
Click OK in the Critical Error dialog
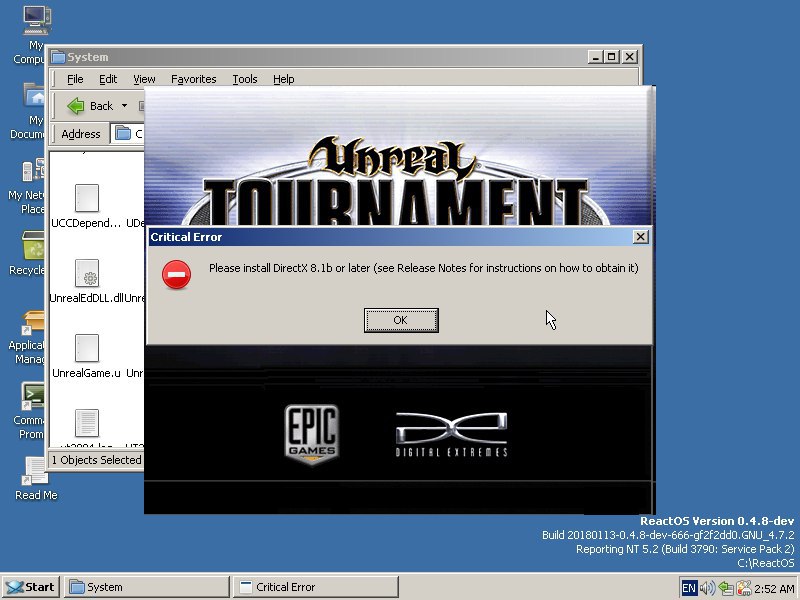(401, 320)
